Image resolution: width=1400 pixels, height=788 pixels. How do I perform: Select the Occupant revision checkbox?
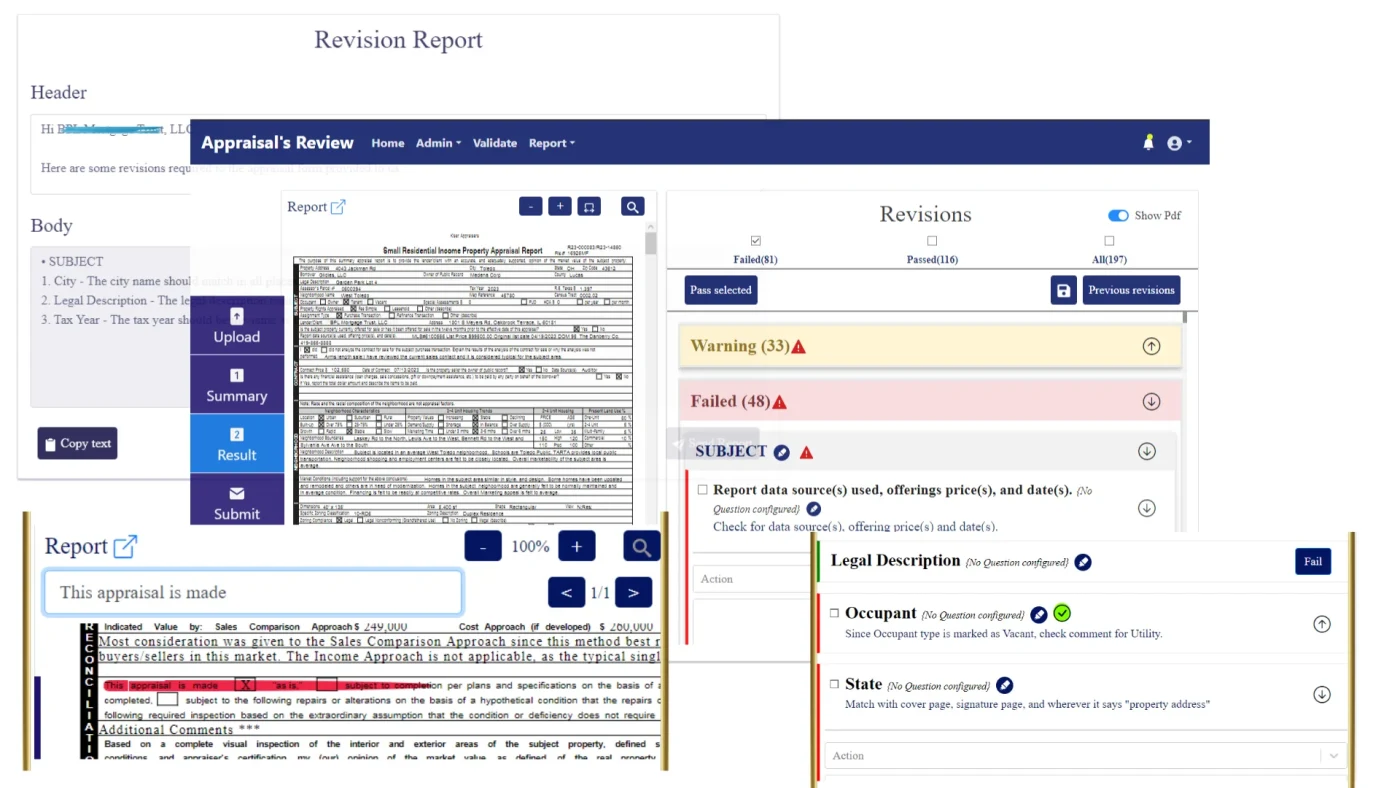pyautogui.click(x=834, y=613)
